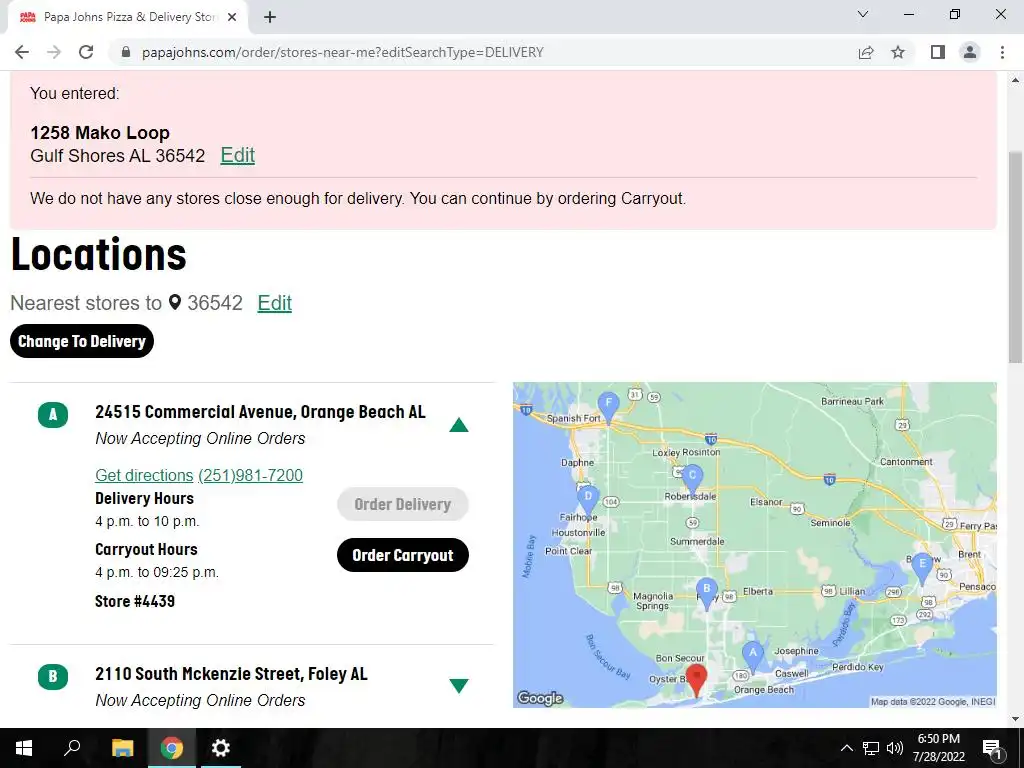Click the 24515 Commercial Avenue store title
The image size is (1024, 768).
[x=261, y=412]
